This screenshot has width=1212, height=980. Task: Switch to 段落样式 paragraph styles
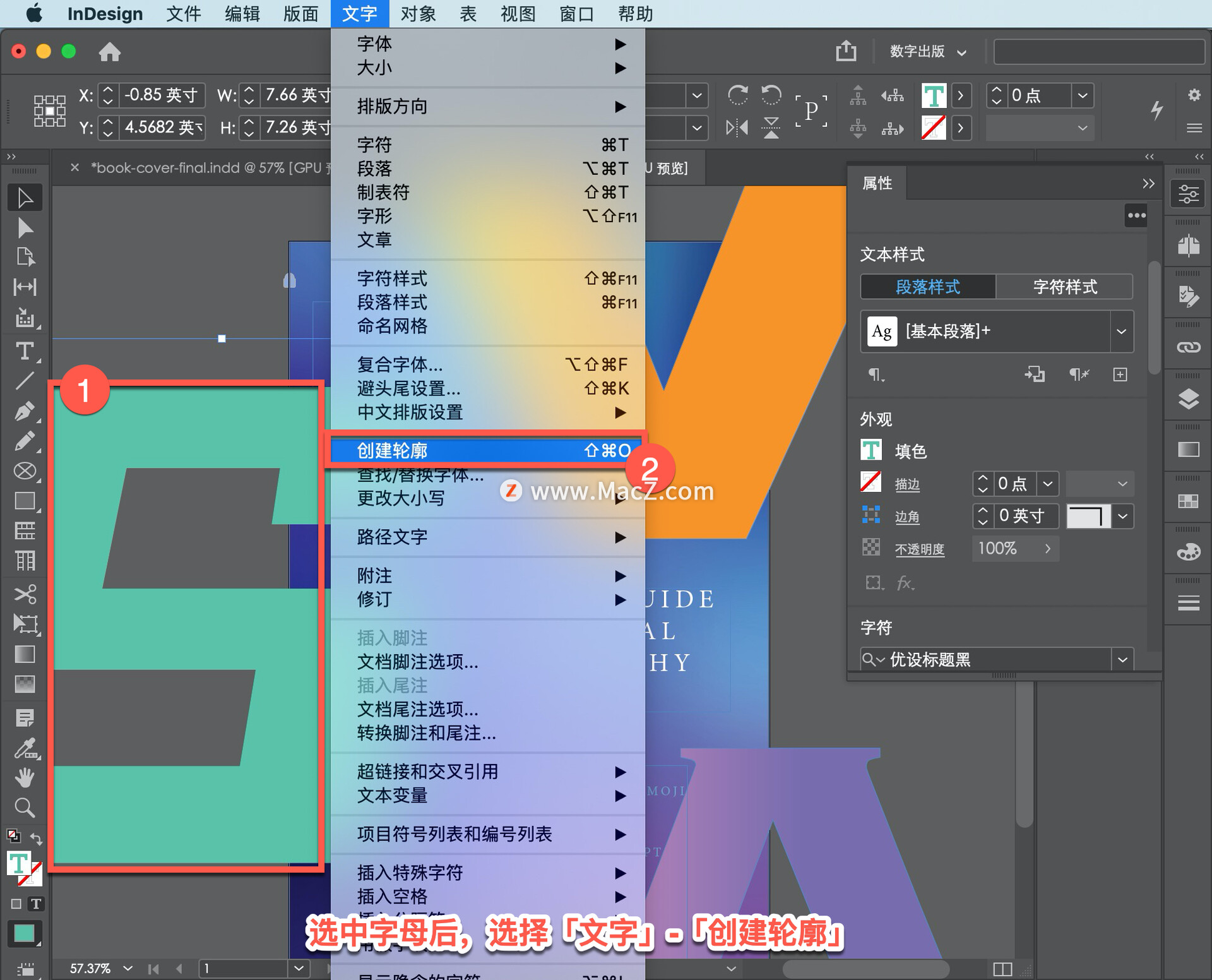coord(927,287)
